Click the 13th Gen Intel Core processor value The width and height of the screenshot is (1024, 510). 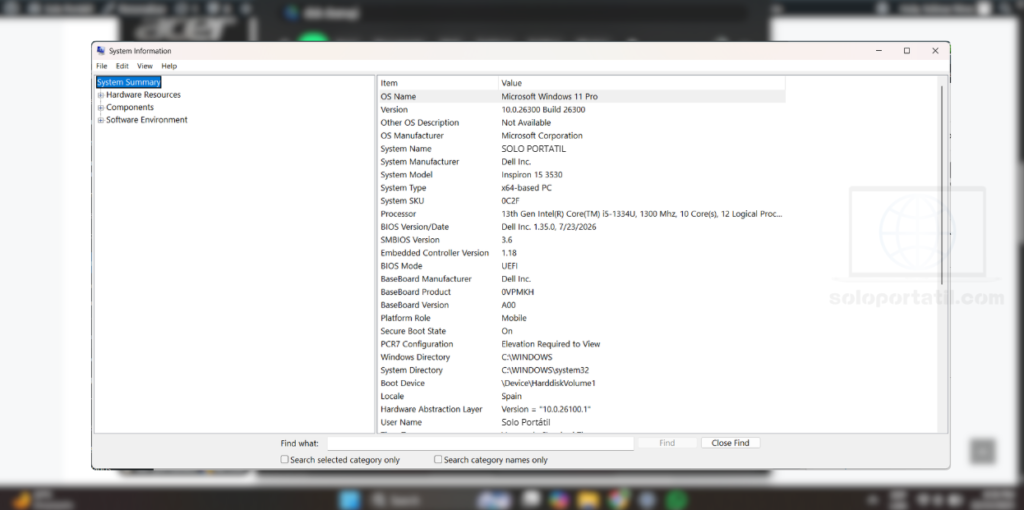pos(641,214)
